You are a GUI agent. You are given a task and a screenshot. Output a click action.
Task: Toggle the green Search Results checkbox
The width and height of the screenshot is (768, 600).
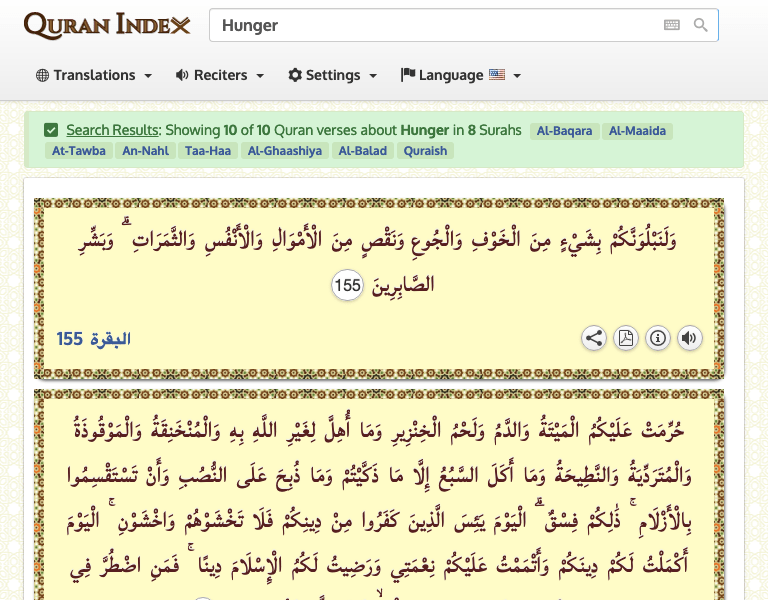coord(51,130)
